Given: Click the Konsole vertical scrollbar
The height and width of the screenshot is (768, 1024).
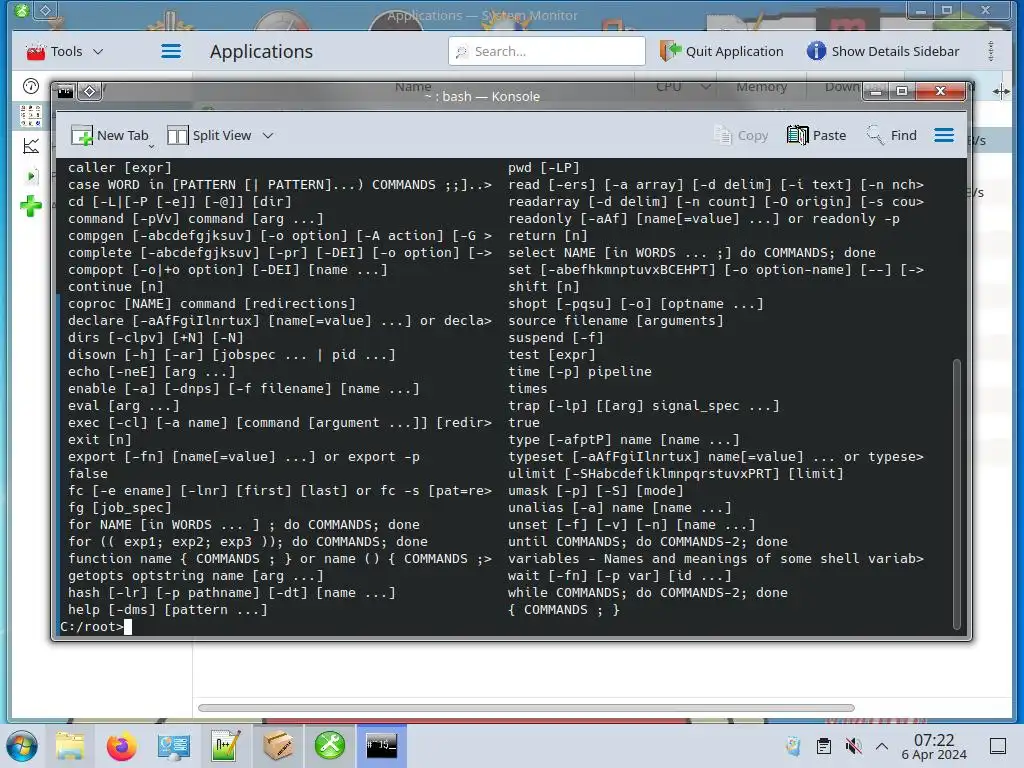Looking at the screenshot, I should 957,493.
